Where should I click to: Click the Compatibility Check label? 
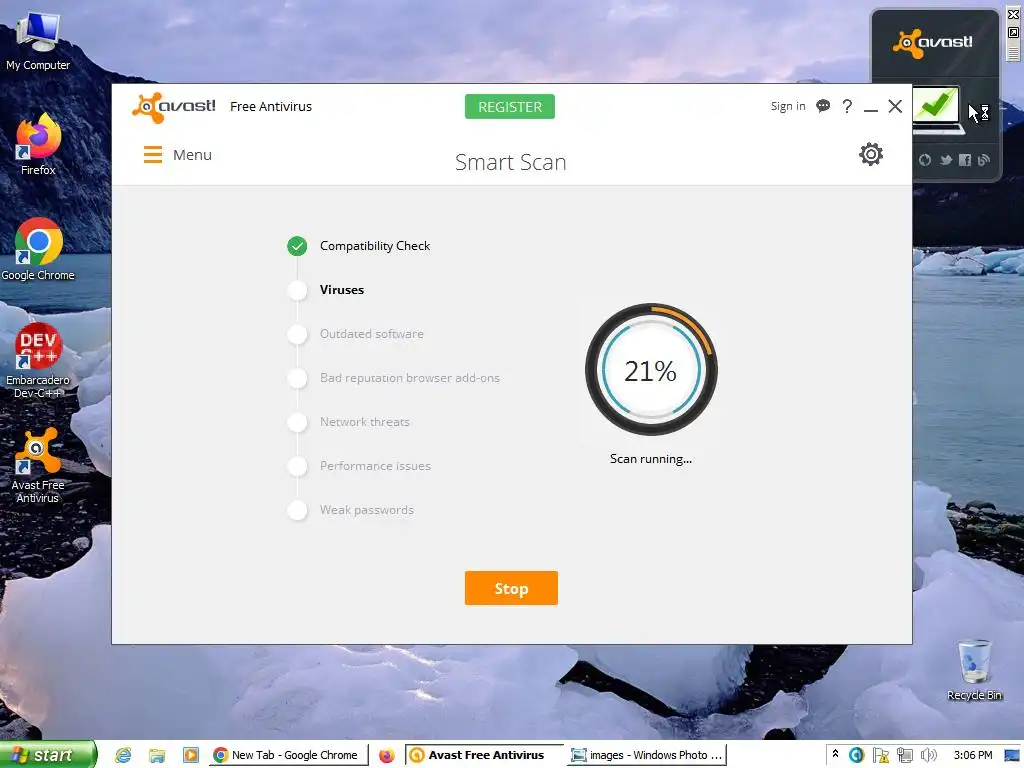point(375,246)
